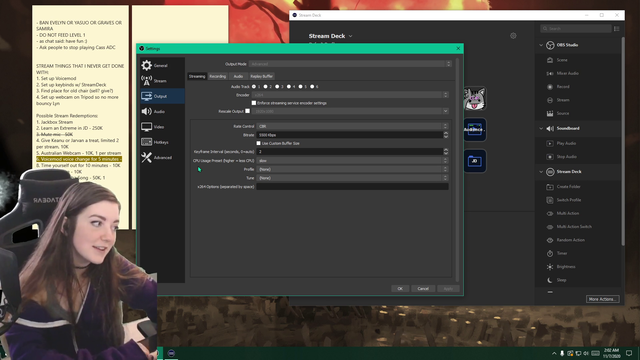The height and width of the screenshot is (360, 640).
Task: Click OK in OBS Settings
Action: tap(400, 289)
